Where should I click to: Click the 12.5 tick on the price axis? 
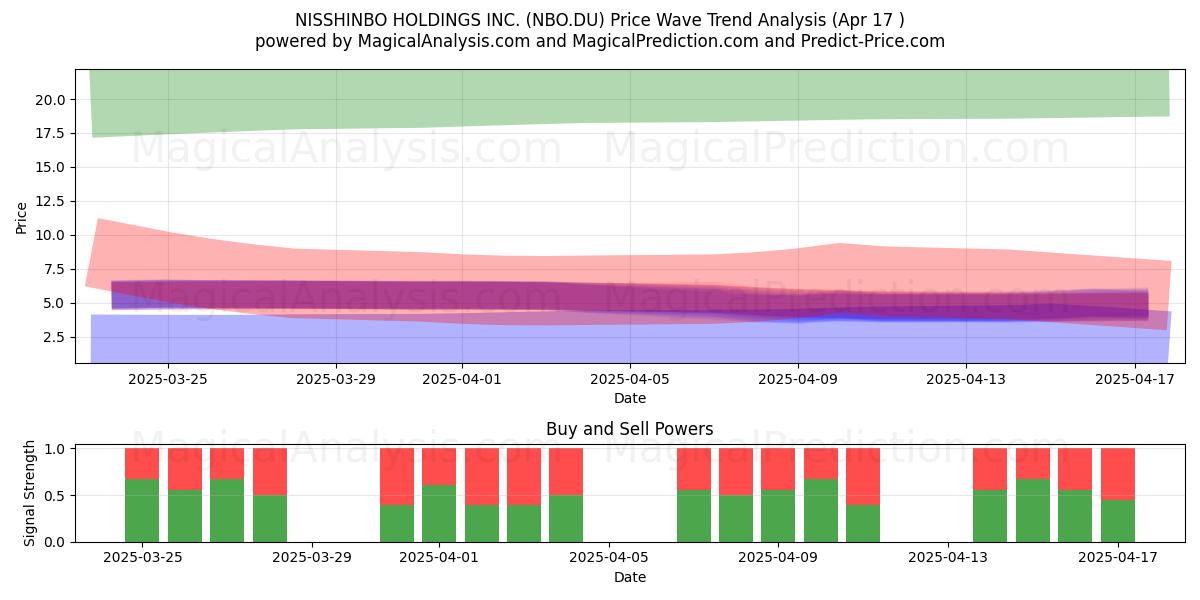click(x=51, y=201)
